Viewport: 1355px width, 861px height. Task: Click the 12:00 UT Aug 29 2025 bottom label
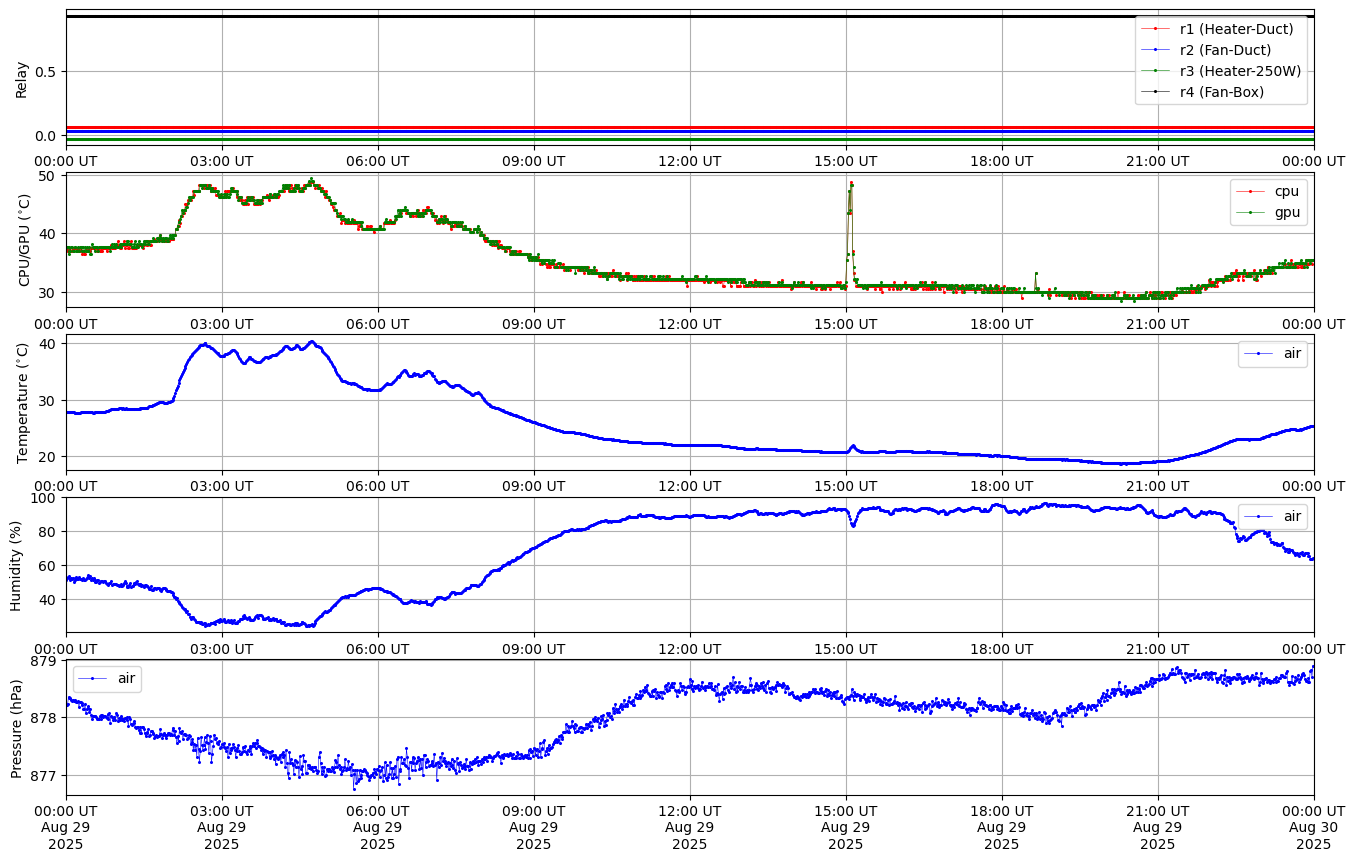[689, 828]
